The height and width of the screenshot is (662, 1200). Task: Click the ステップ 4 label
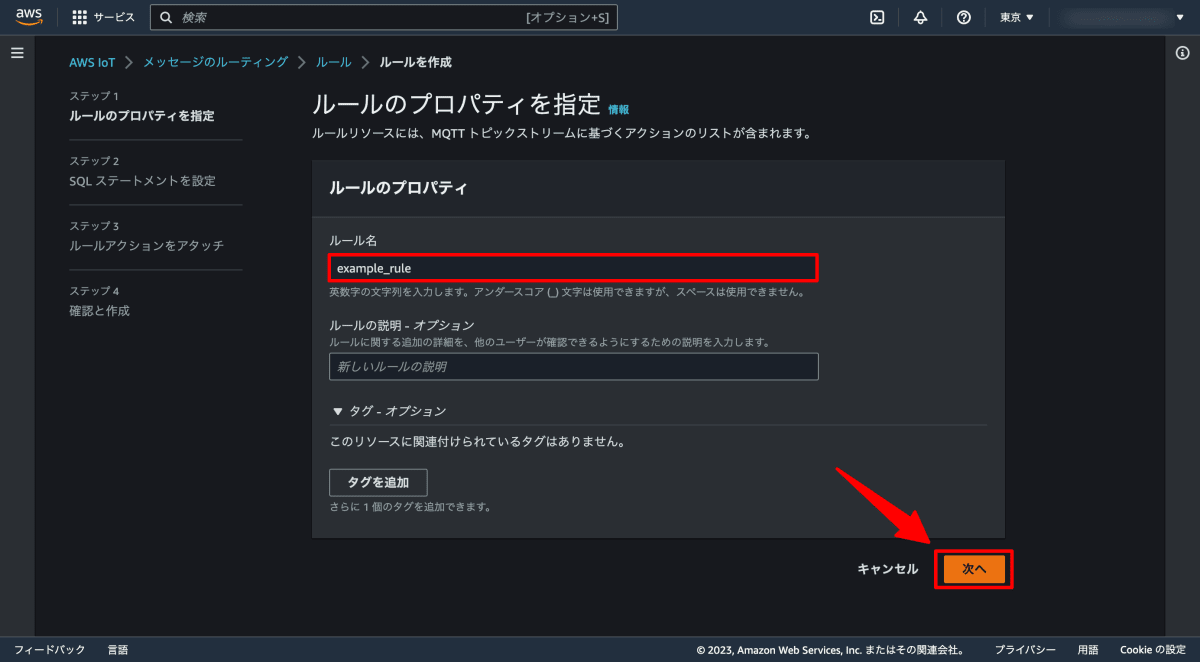pyautogui.click(x=94, y=291)
